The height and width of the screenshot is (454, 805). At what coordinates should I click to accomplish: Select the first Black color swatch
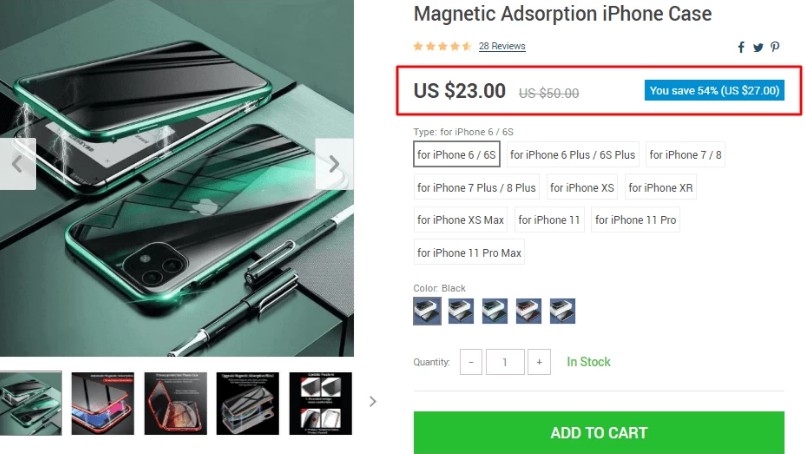pyautogui.click(x=427, y=311)
